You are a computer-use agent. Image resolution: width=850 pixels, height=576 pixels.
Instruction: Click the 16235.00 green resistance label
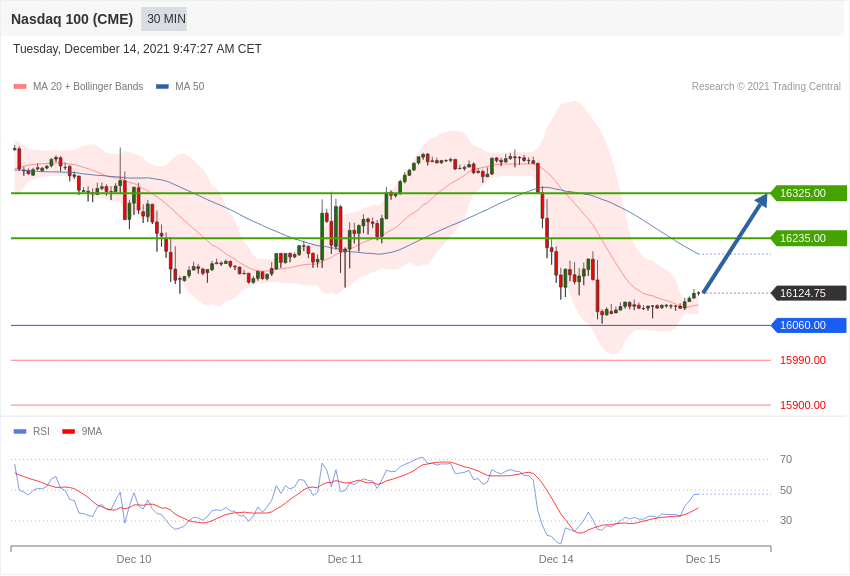tap(808, 238)
